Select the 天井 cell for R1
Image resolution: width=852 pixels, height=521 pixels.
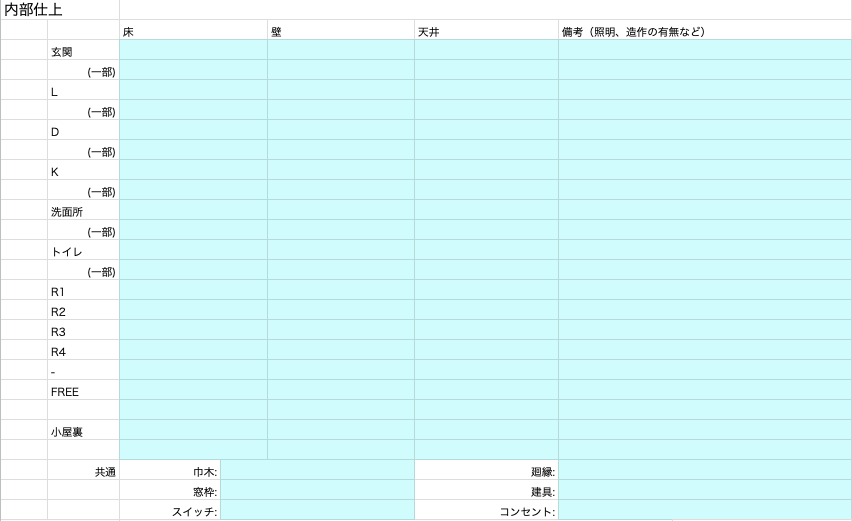pos(486,291)
